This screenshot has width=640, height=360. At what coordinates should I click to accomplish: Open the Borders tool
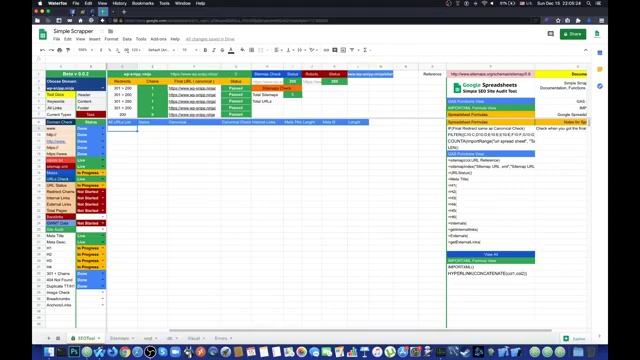251,50
